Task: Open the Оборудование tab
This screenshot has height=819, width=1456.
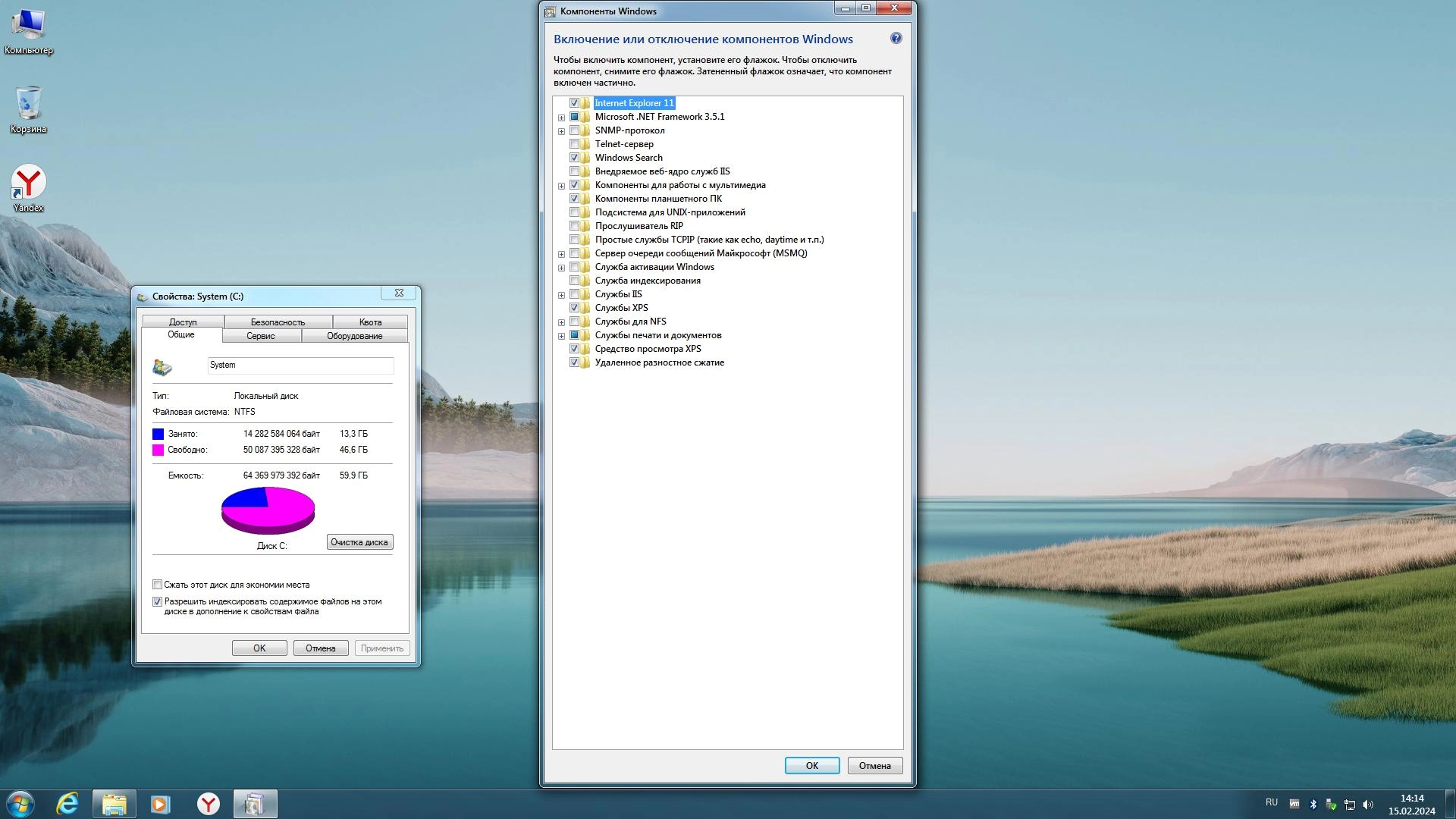Action: point(354,336)
